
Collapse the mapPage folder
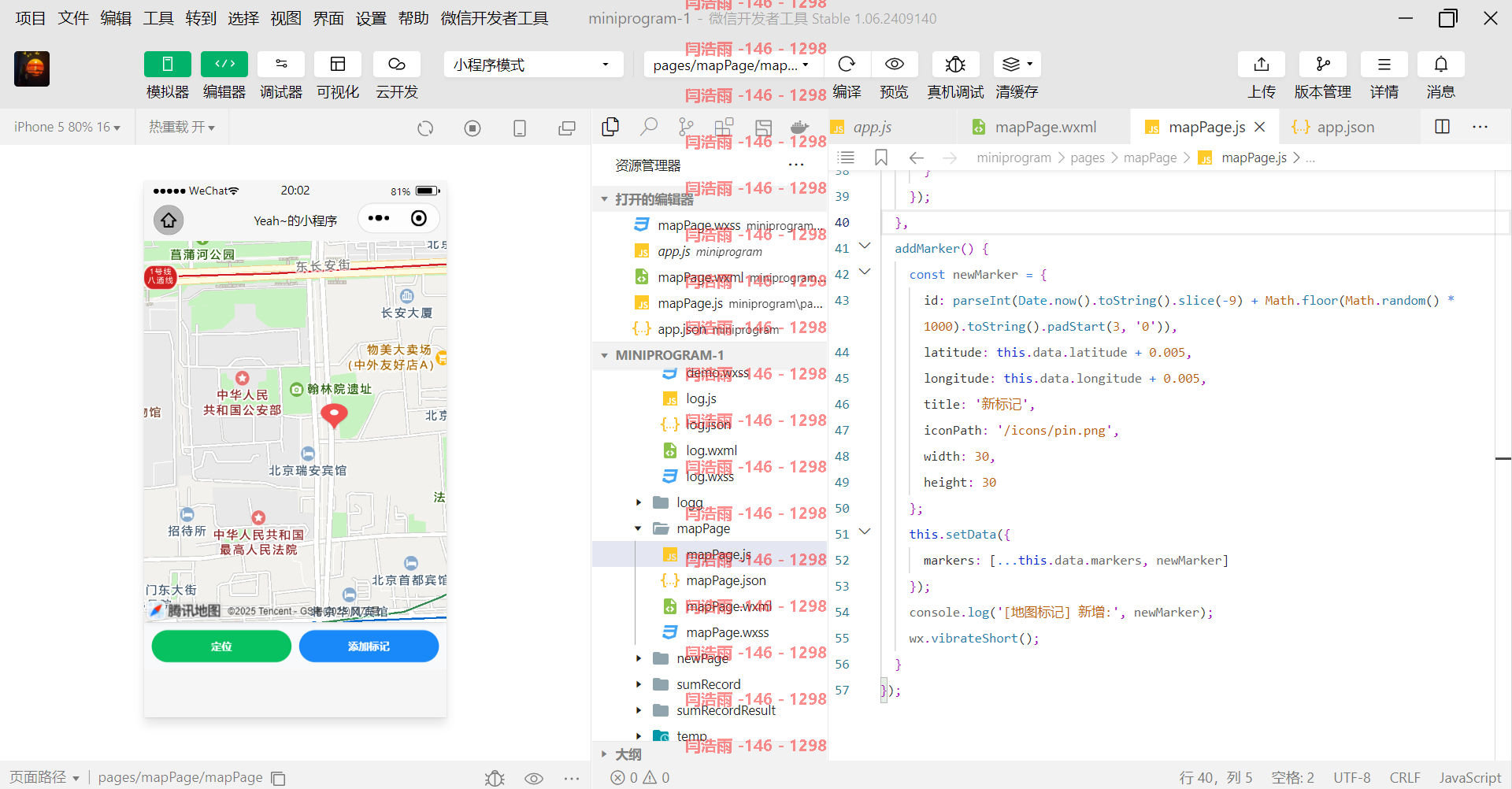click(639, 528)
